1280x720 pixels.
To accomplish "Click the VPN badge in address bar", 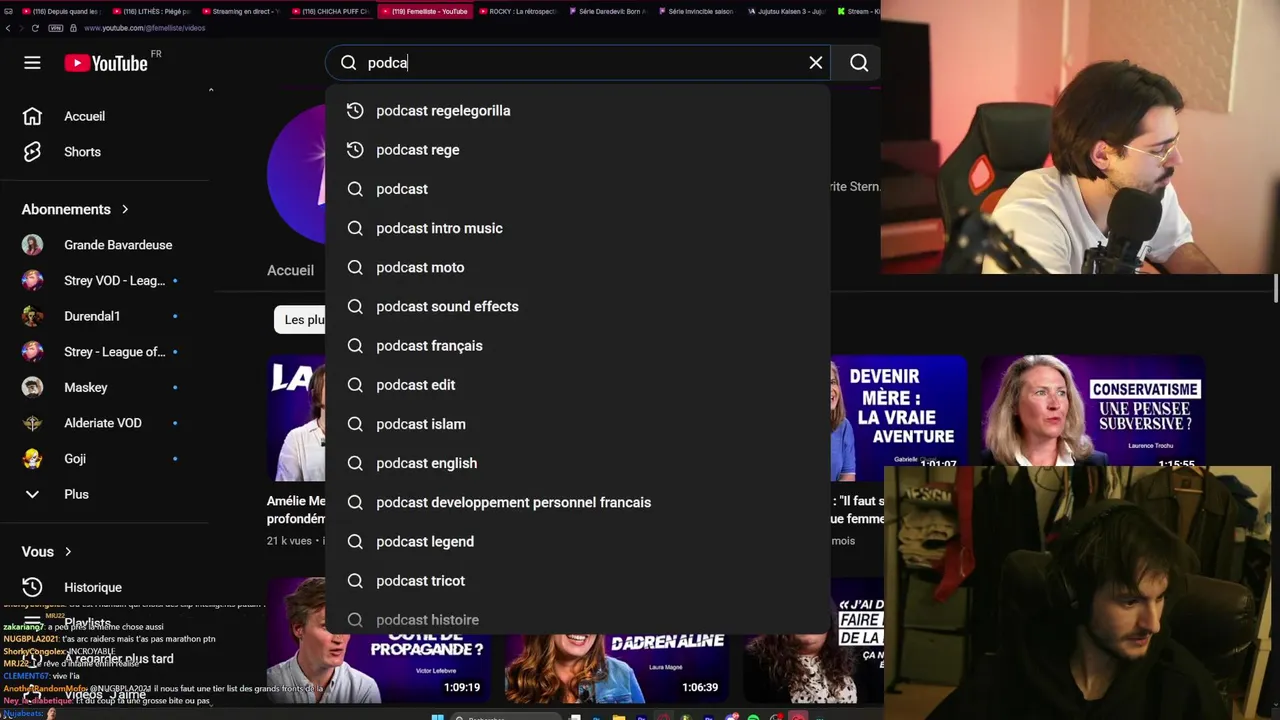I will (x=56, y=28).
